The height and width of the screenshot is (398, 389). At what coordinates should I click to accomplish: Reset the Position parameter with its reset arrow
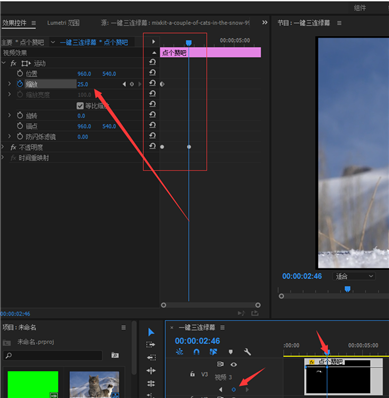click(x=152, y=73)
